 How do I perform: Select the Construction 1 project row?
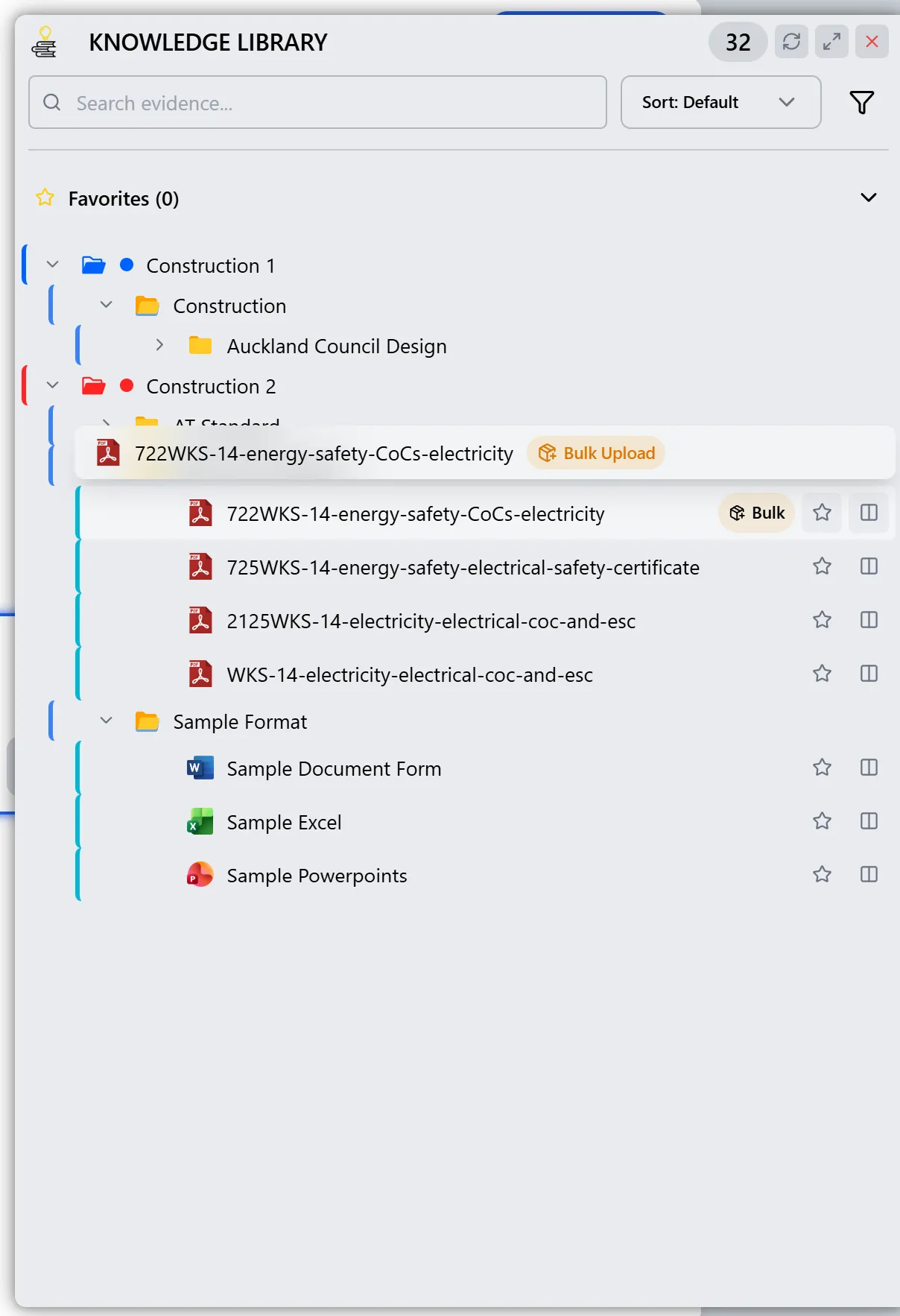(211, 265)
